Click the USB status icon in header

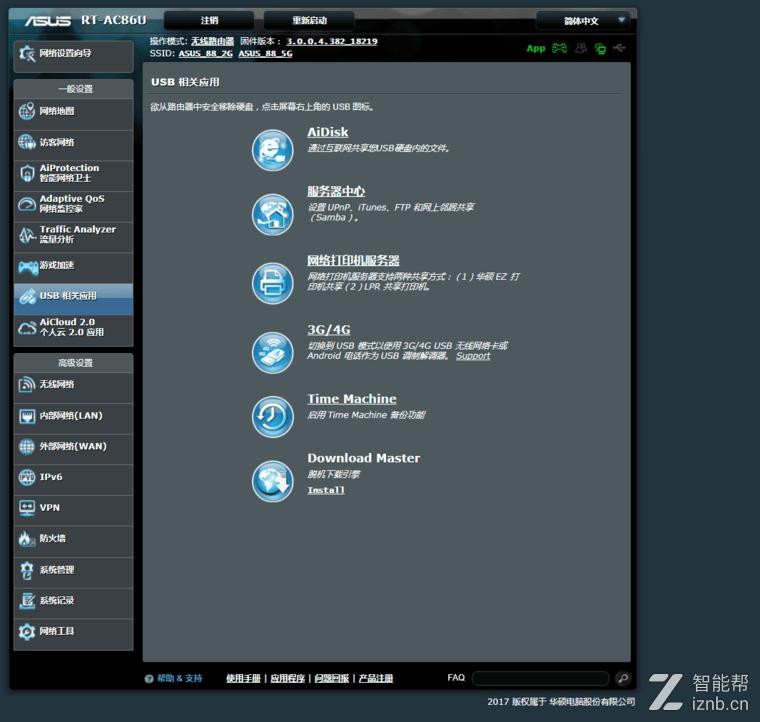click(619, 48)
